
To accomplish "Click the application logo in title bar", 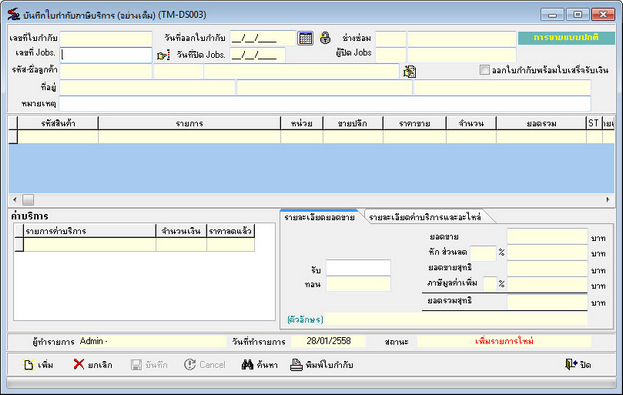I will 14,15.
